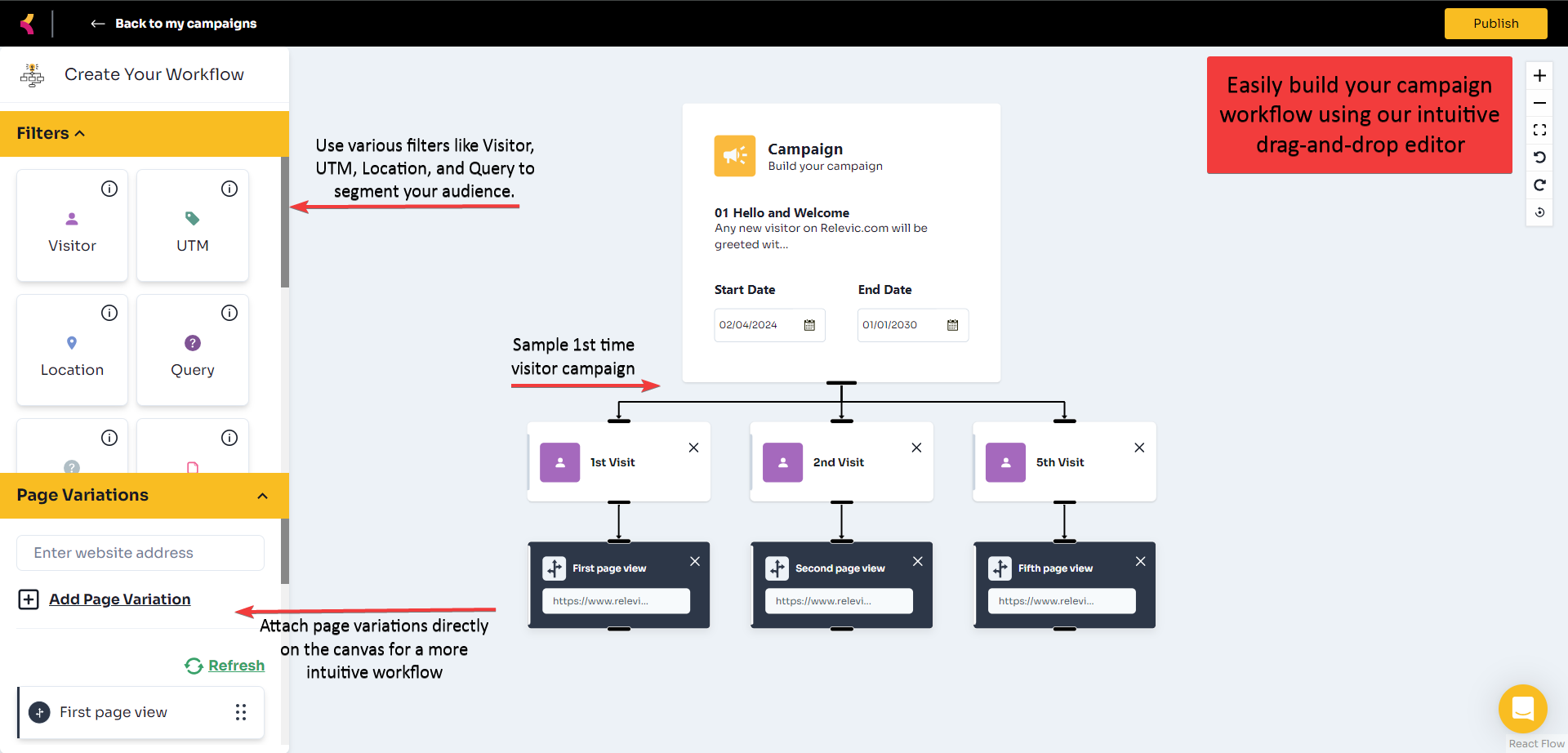Redo the last canvas action
This screenshot has height=753, width=1568.
pyautogui.click(x=1539, y=185)
